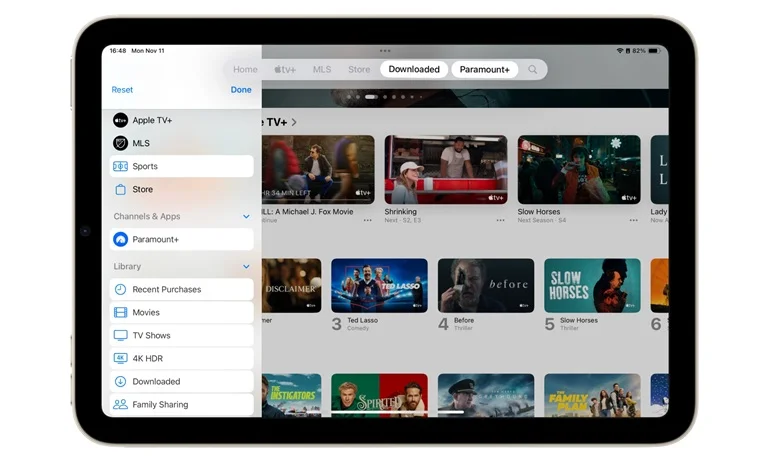This screenshot has height=462, width=770.
Task: Select the active hero carousel page indicator
Action: [x=371, y=97]
